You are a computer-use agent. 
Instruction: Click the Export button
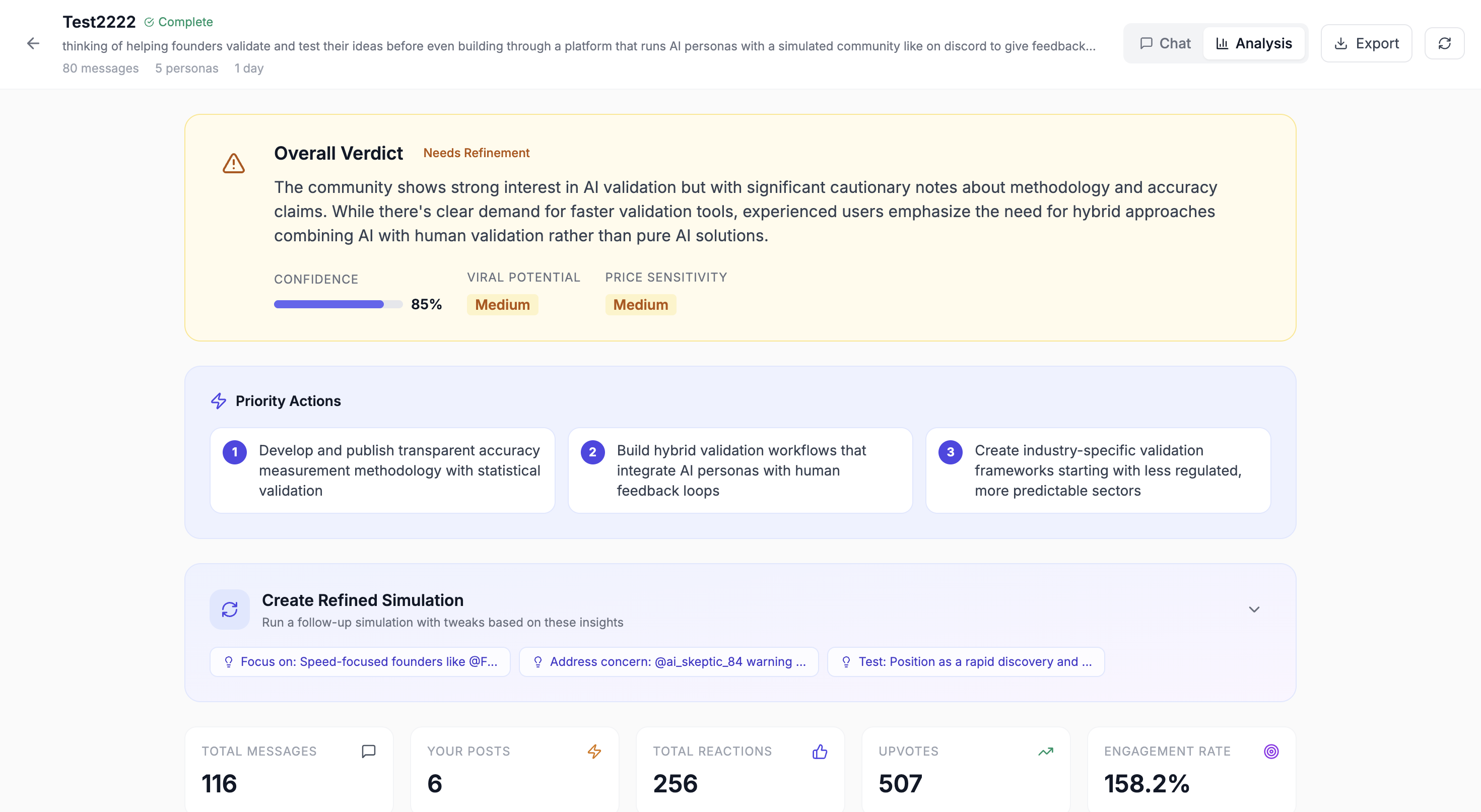(1366, 44)
